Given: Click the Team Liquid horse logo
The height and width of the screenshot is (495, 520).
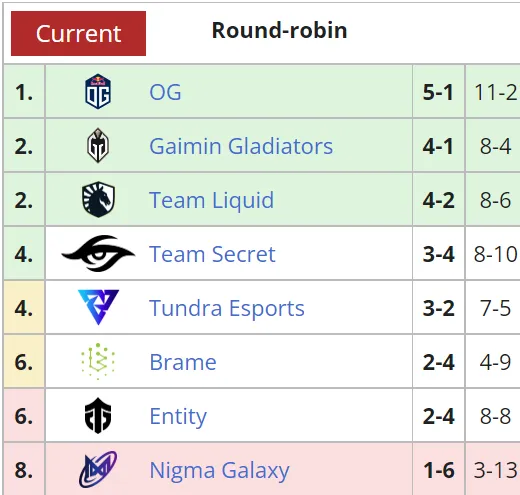Looking at the screenshot, I should tap(98, 200).
